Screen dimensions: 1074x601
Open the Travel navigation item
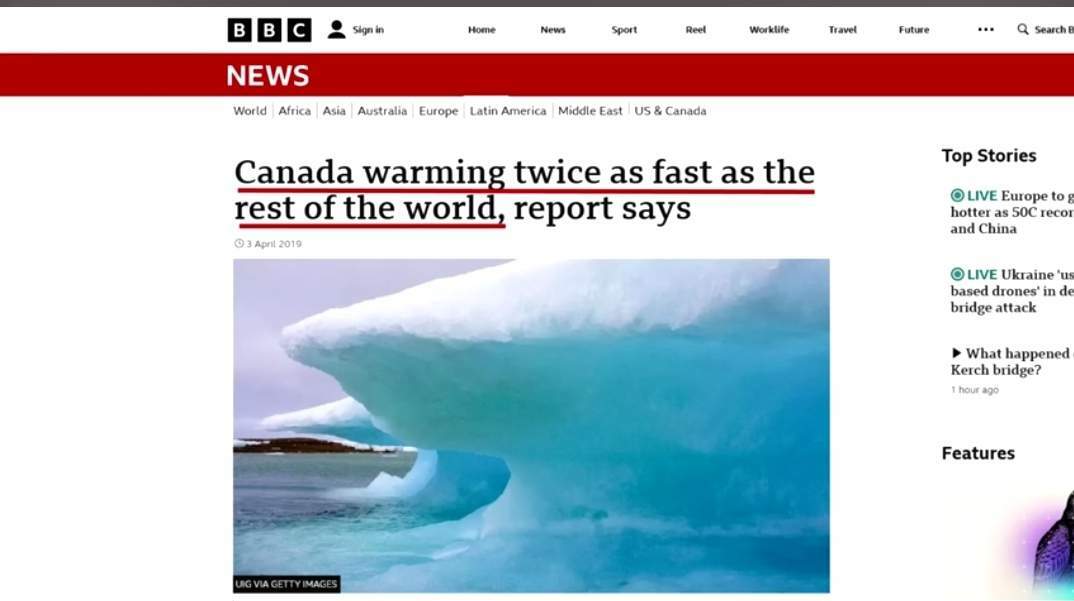[842, 29]
